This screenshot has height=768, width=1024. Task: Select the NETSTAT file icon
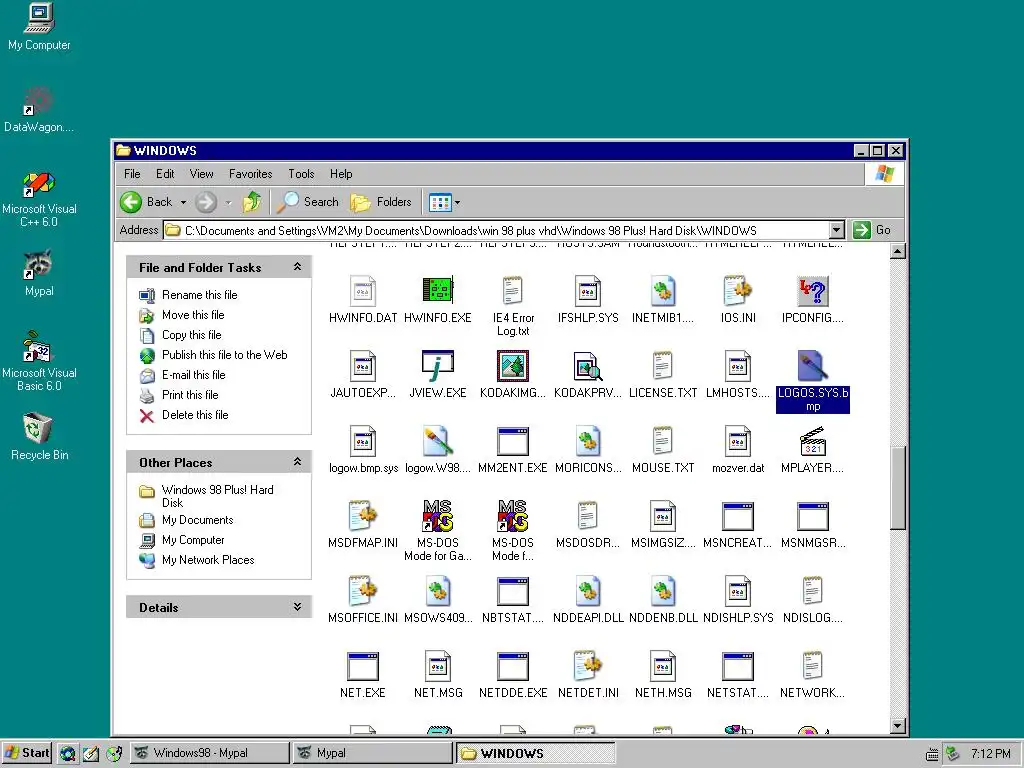click(x=738, y=666)
